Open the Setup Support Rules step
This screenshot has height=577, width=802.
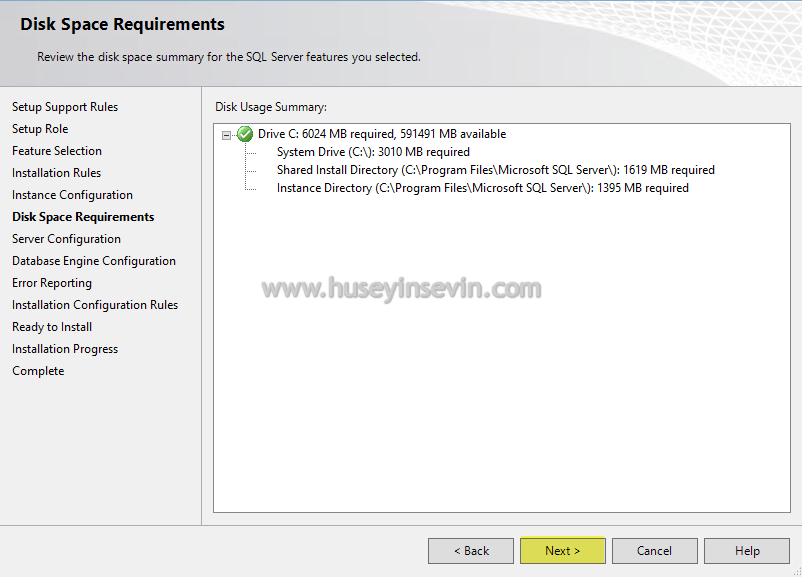(65, 107)
